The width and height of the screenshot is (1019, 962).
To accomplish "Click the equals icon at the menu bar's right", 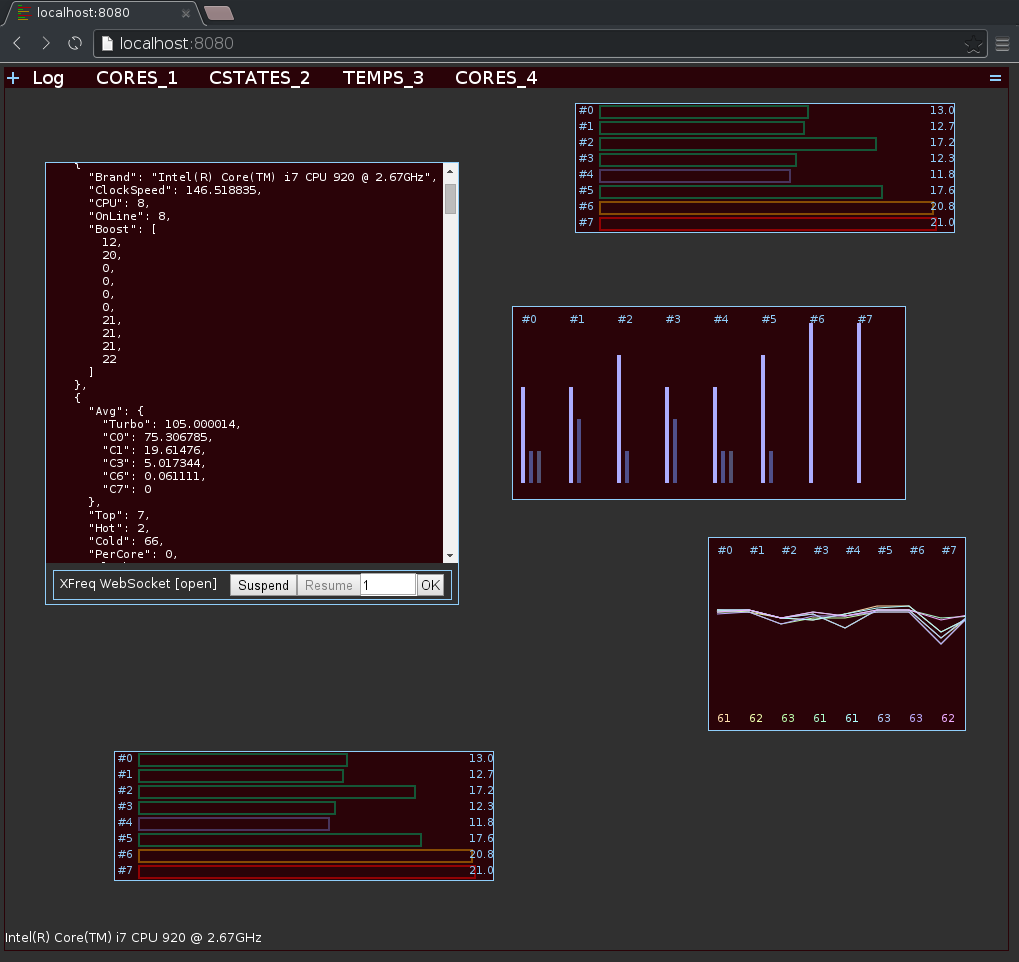I will click(995, 78).
